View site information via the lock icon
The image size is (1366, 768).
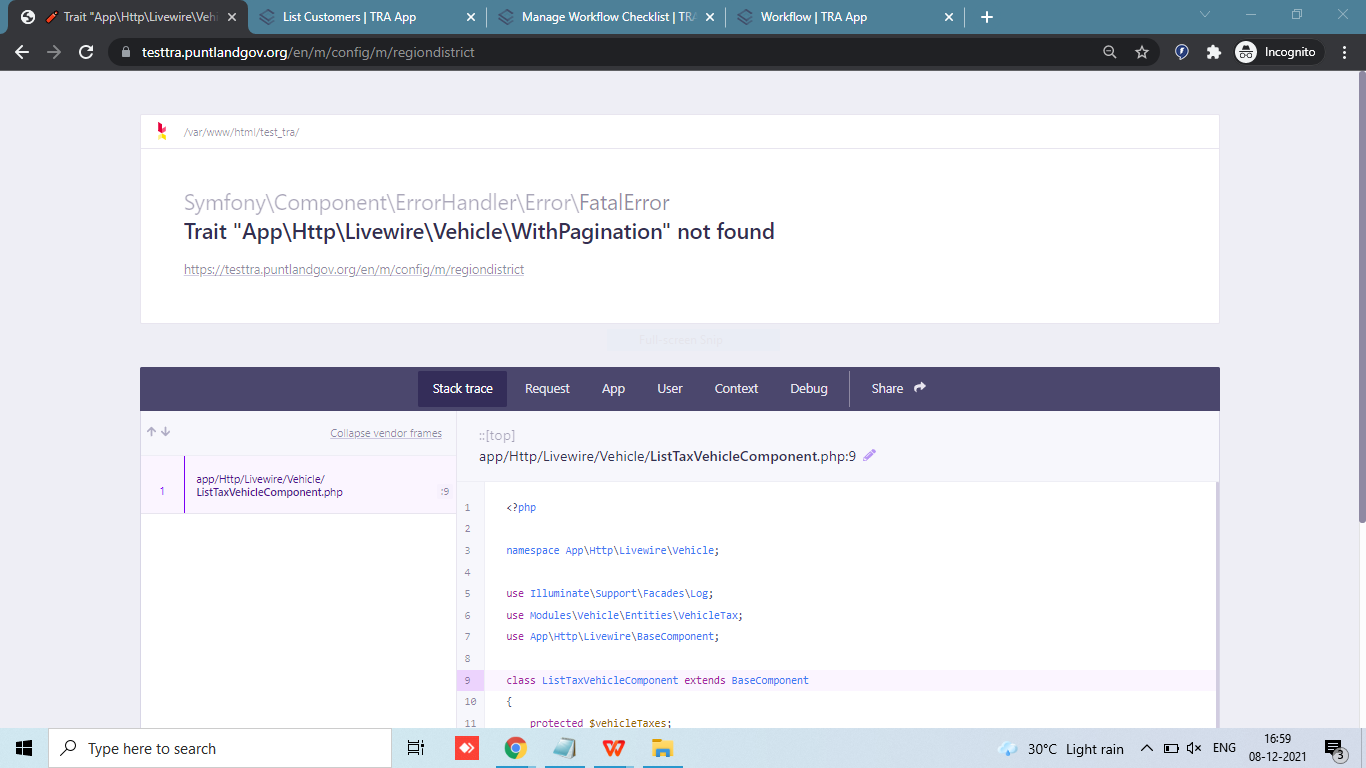(126, 52)
